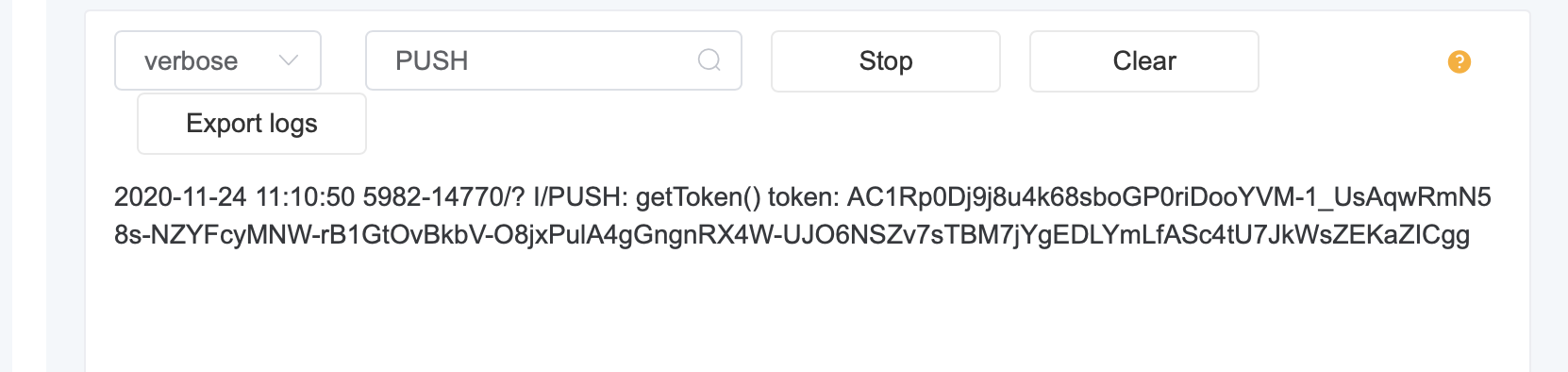Stop the log capture
This screenshot has height=372, width=1568.
[x=886, y=61]
